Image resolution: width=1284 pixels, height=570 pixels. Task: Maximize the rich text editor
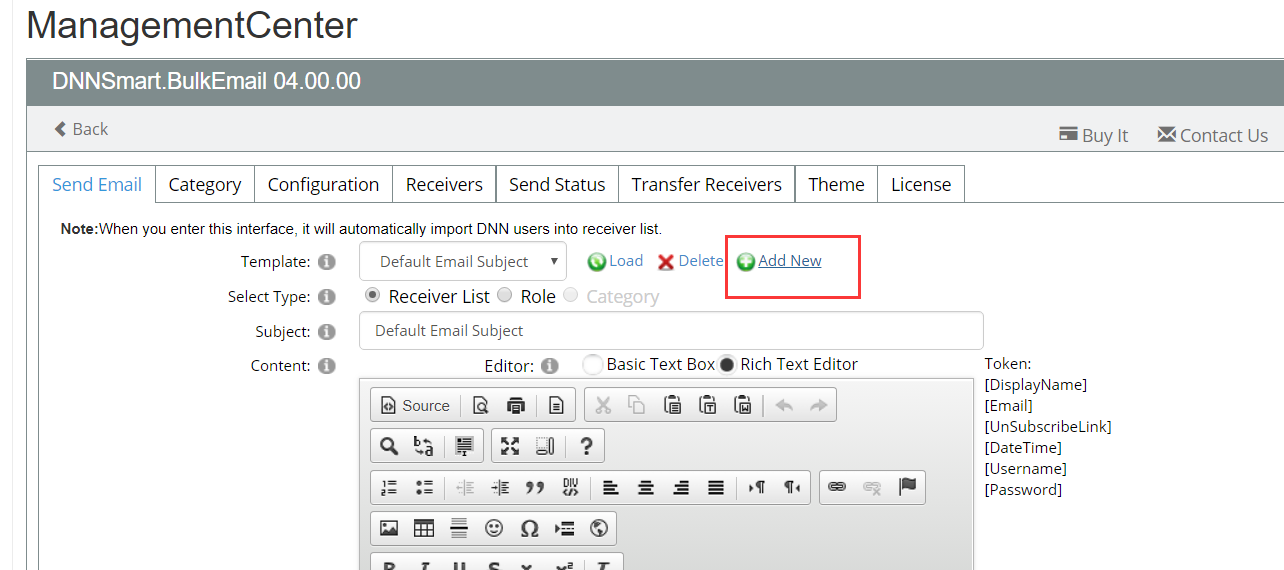(x=510, y=446)
